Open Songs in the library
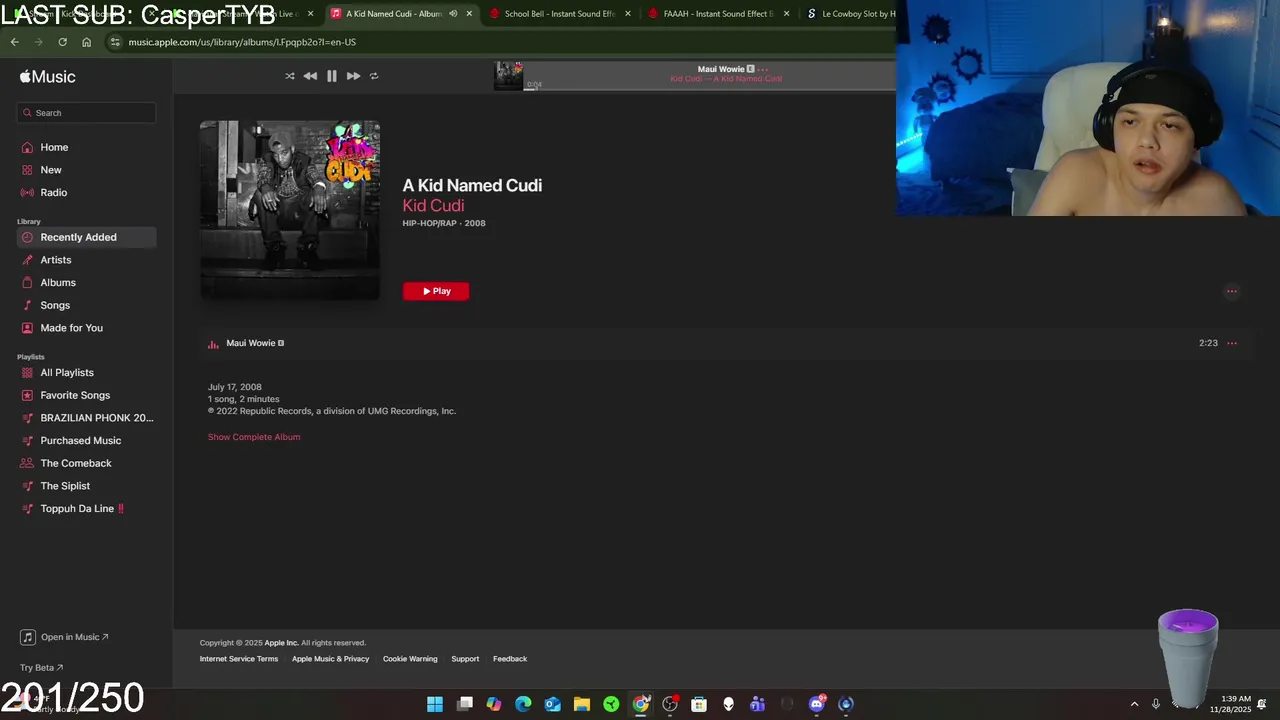This screenshot has height=720, width=1280. [x=54, y=305]
